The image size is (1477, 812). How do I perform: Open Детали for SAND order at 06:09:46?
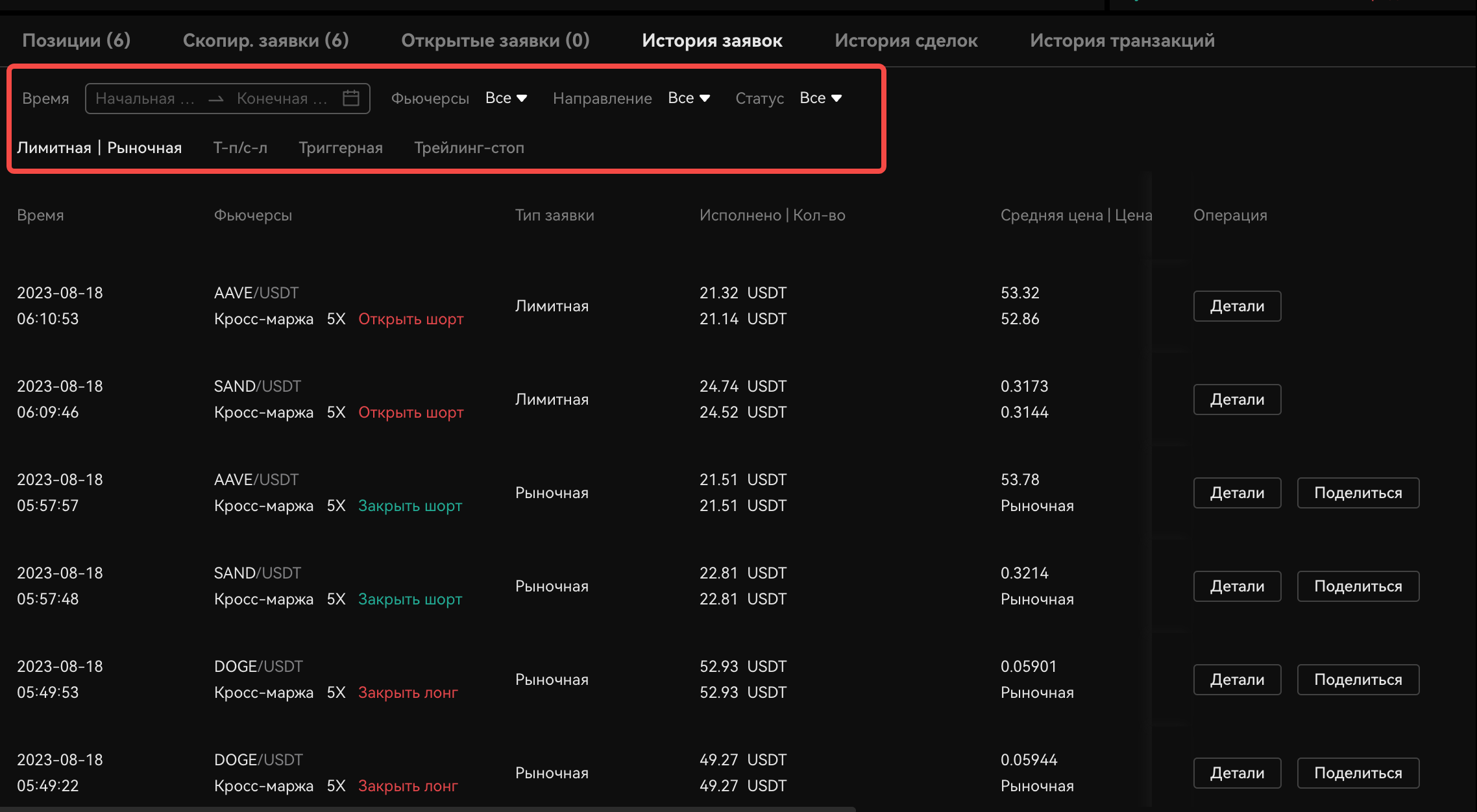tap(1237, 400)
